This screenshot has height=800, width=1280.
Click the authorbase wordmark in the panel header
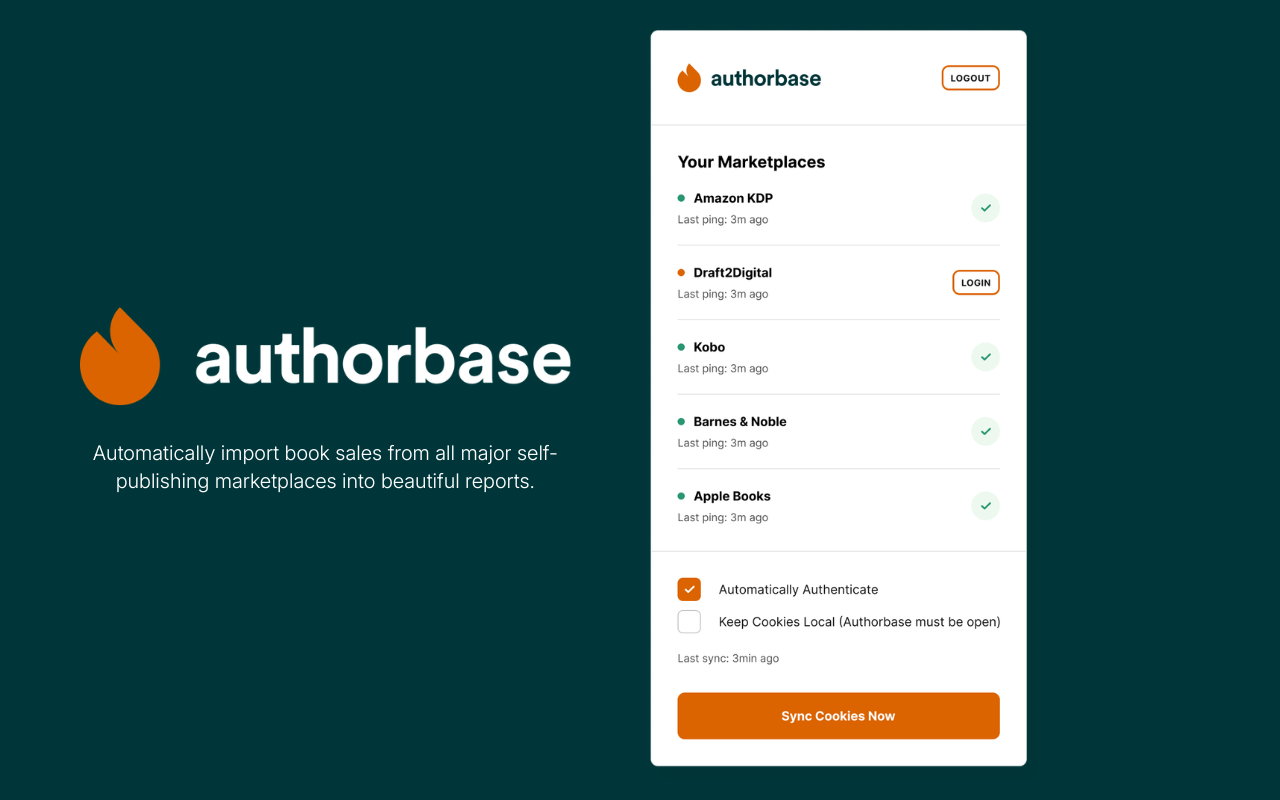point(766,78)
